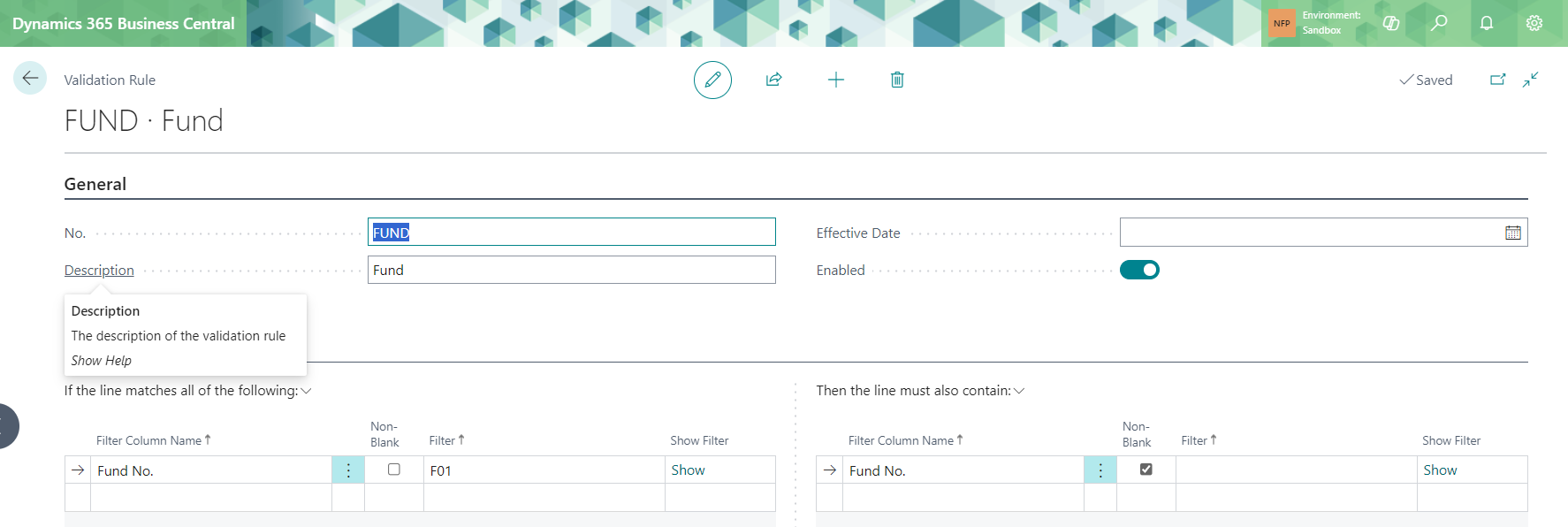Click Show link in F01 row
Viewport: 1568px width, 527px height.
point(688,470)
